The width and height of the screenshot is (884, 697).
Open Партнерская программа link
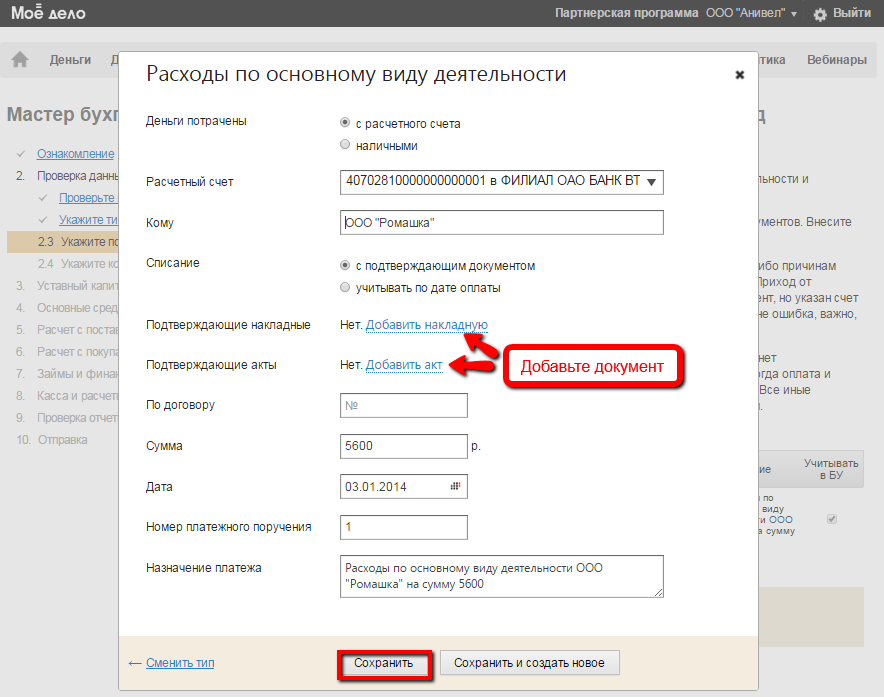(626, 13)
